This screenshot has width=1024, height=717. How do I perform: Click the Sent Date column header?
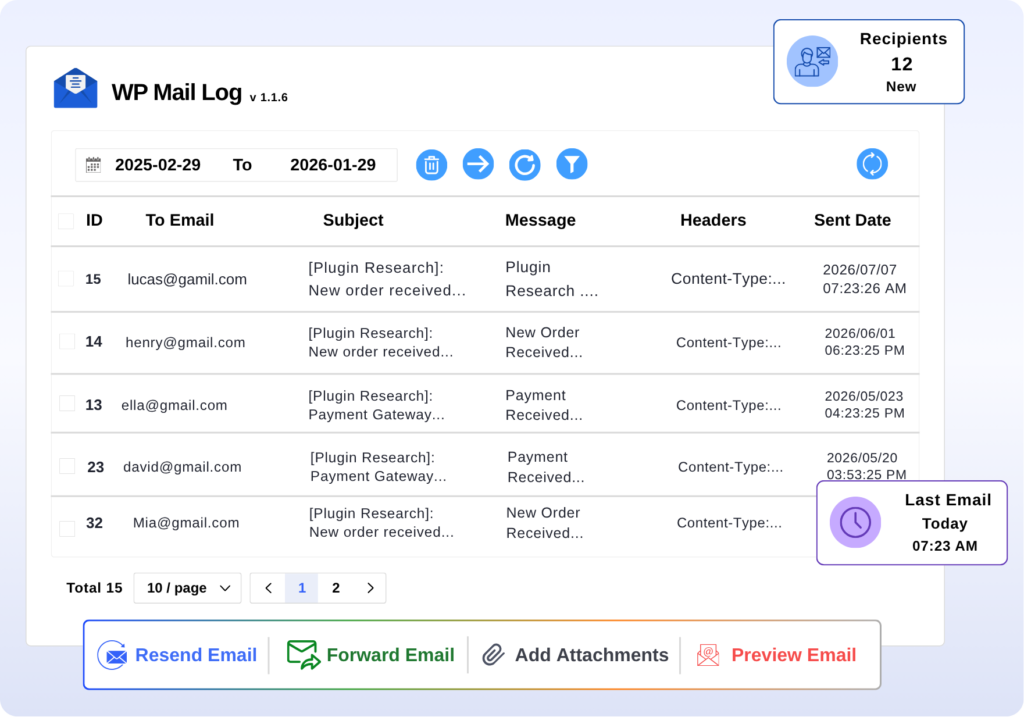coord(852,220)
